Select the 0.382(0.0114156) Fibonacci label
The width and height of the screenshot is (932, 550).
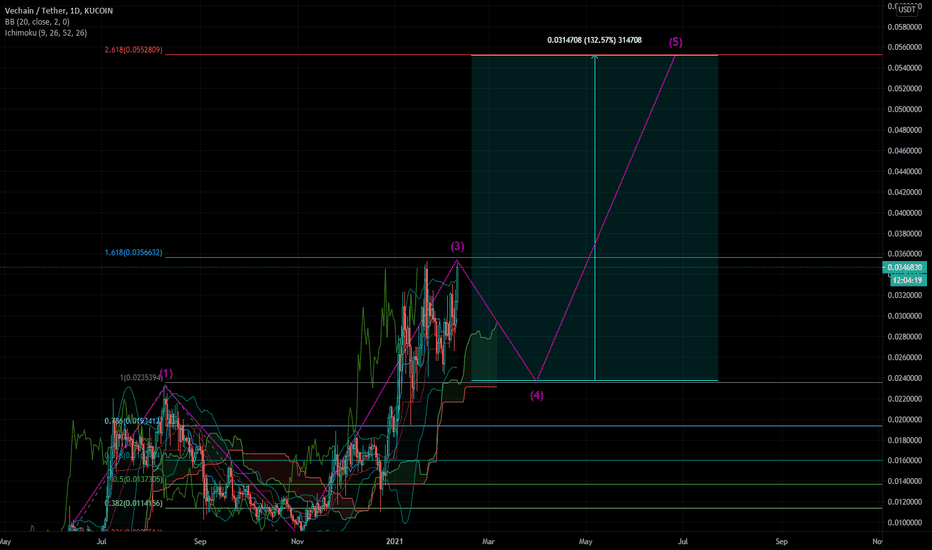point(133,503)
